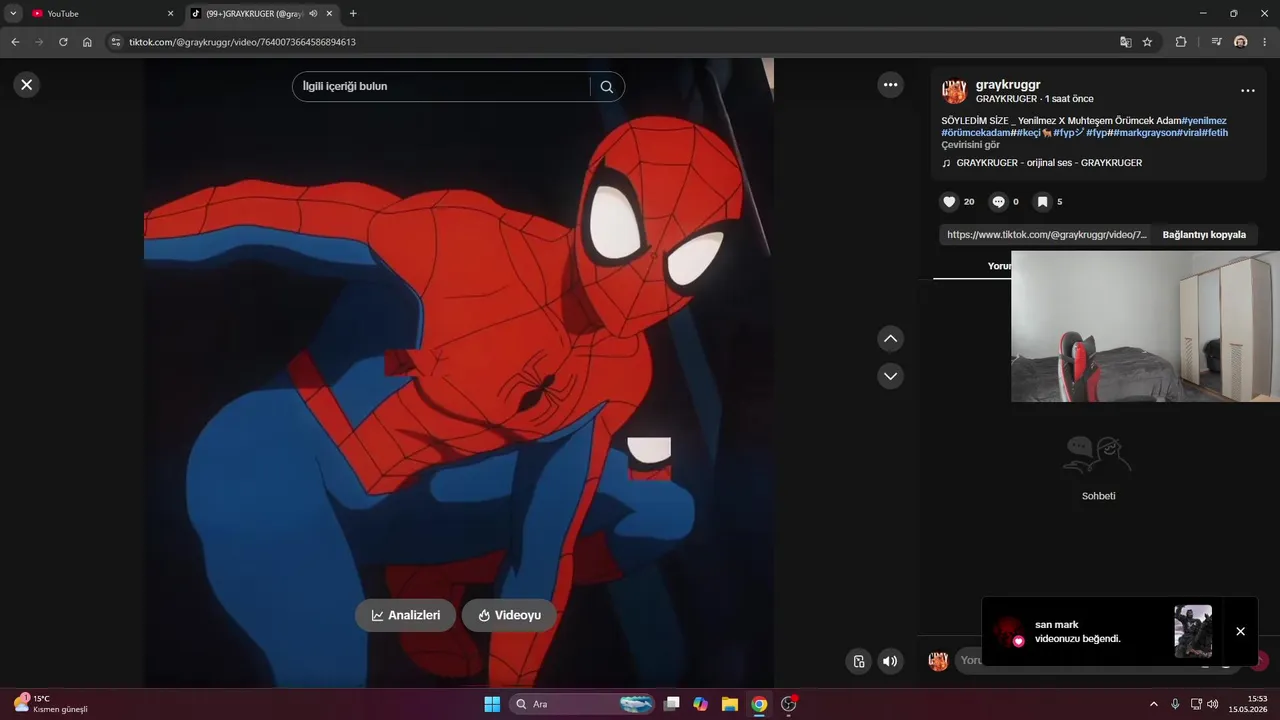This screenshot has width=1280, height=720.
Task: Open comments via the speech bubble icon
Action: [998, 202]
